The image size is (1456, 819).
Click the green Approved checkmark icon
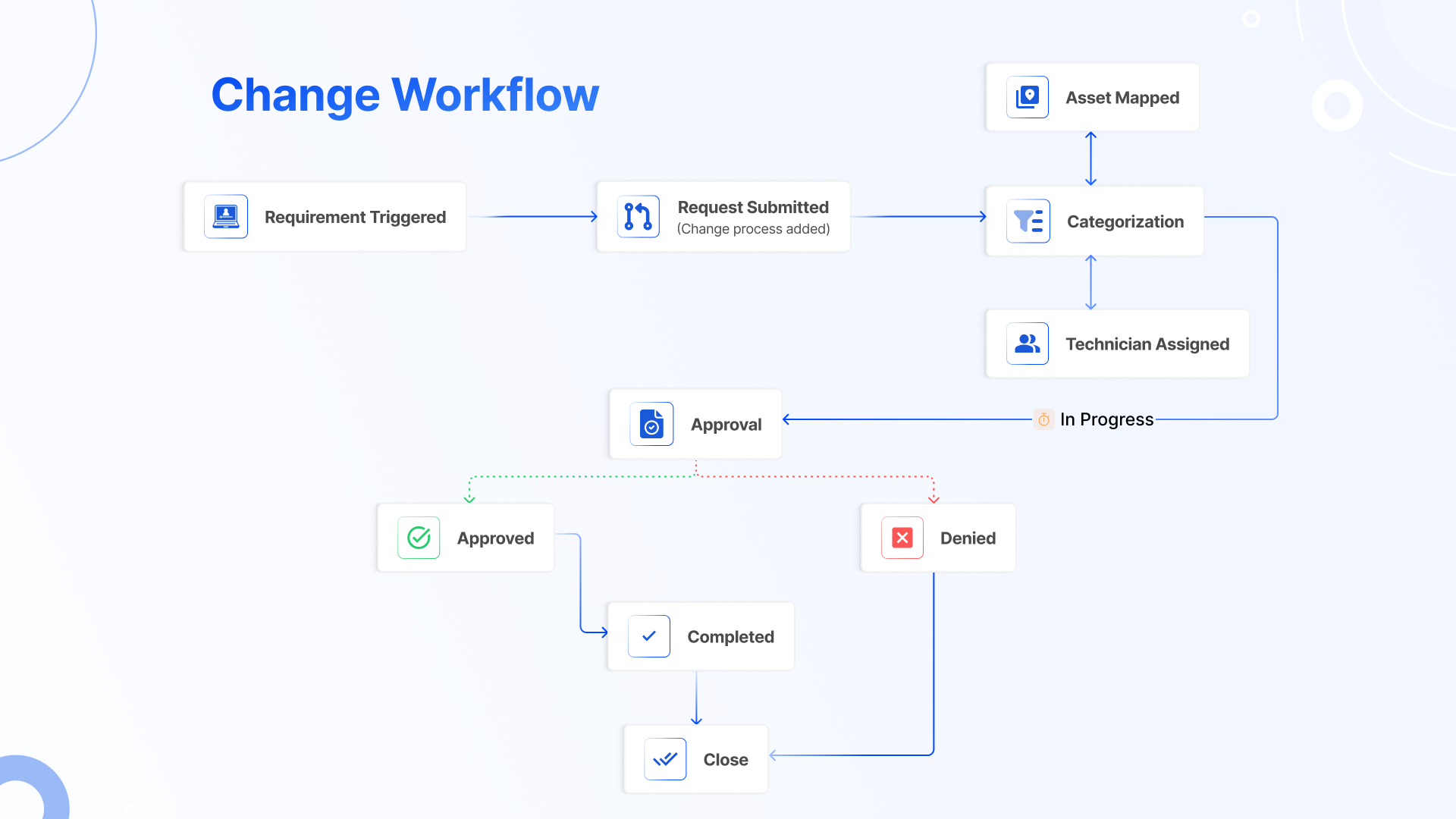click(419, 538)
